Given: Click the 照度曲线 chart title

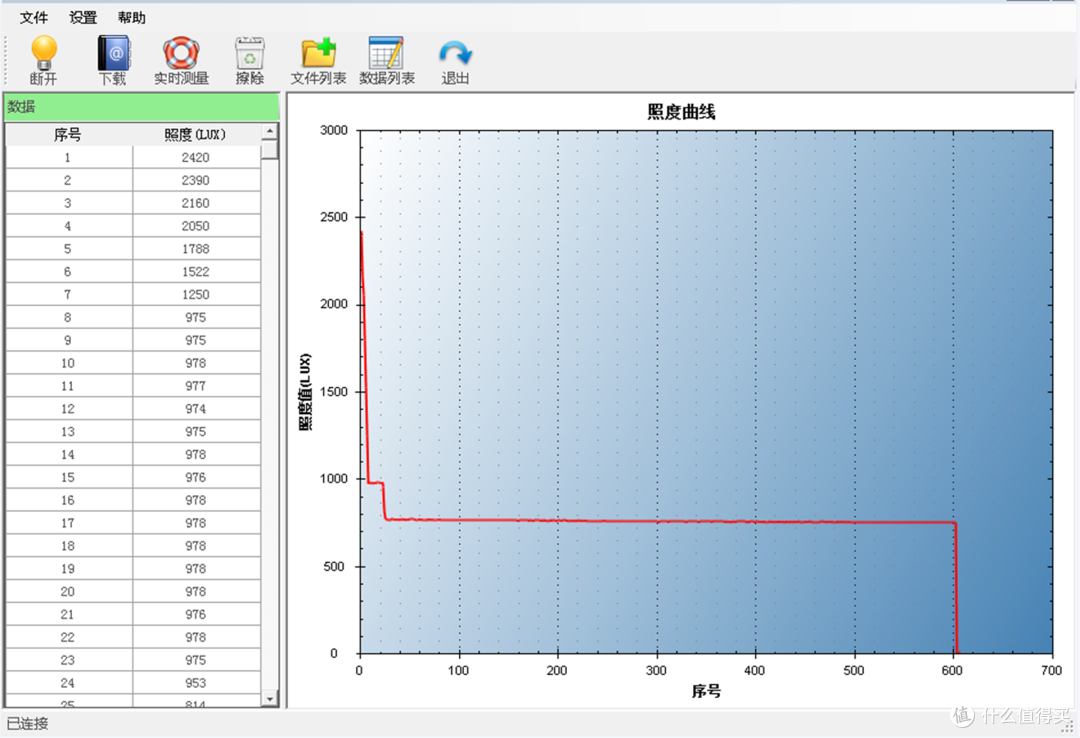Looking at the screenshot, I should 681,112.
